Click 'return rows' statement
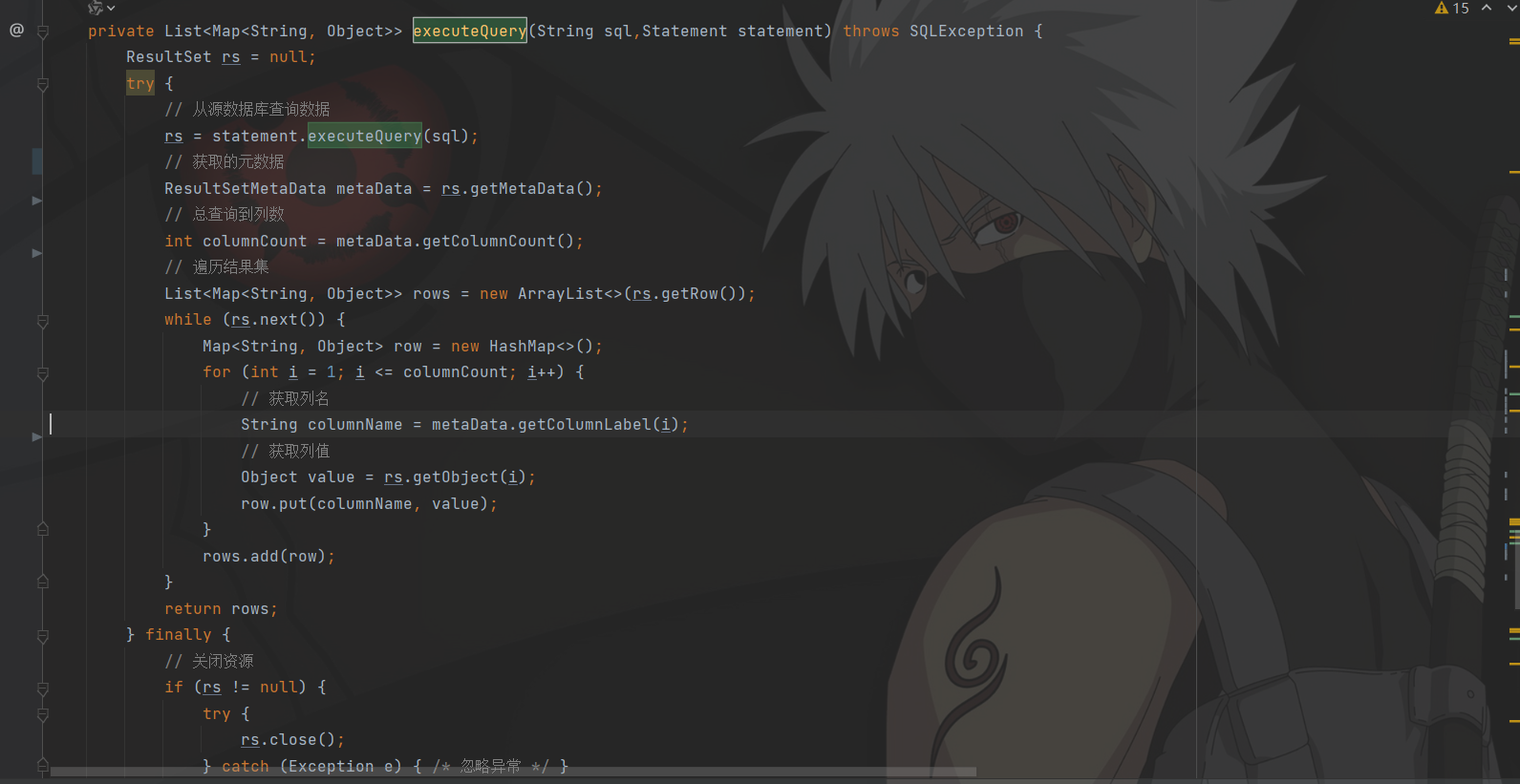The image size is (1520, 784). coord(221,608)
